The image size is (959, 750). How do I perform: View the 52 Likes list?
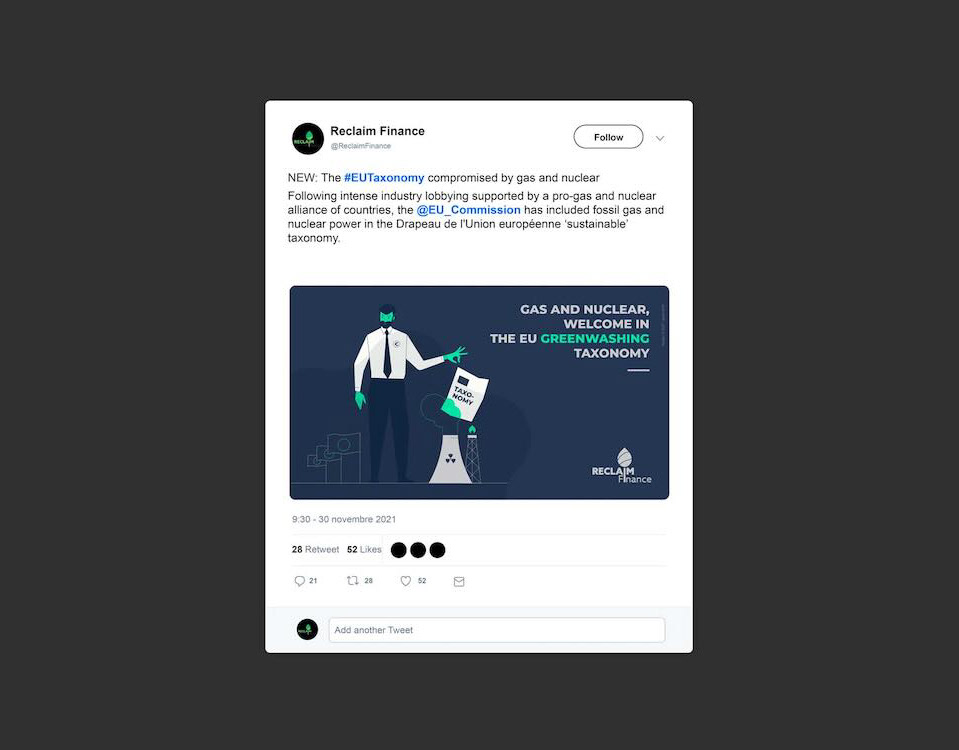coord(364,549)
